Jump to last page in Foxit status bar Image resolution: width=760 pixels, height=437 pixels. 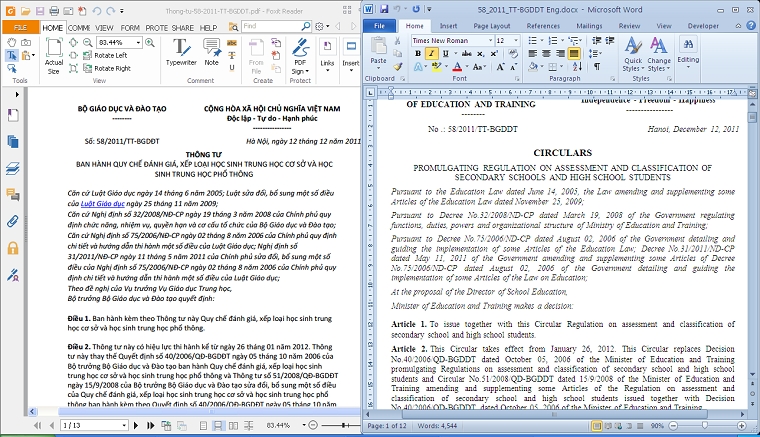click(151, 425)
